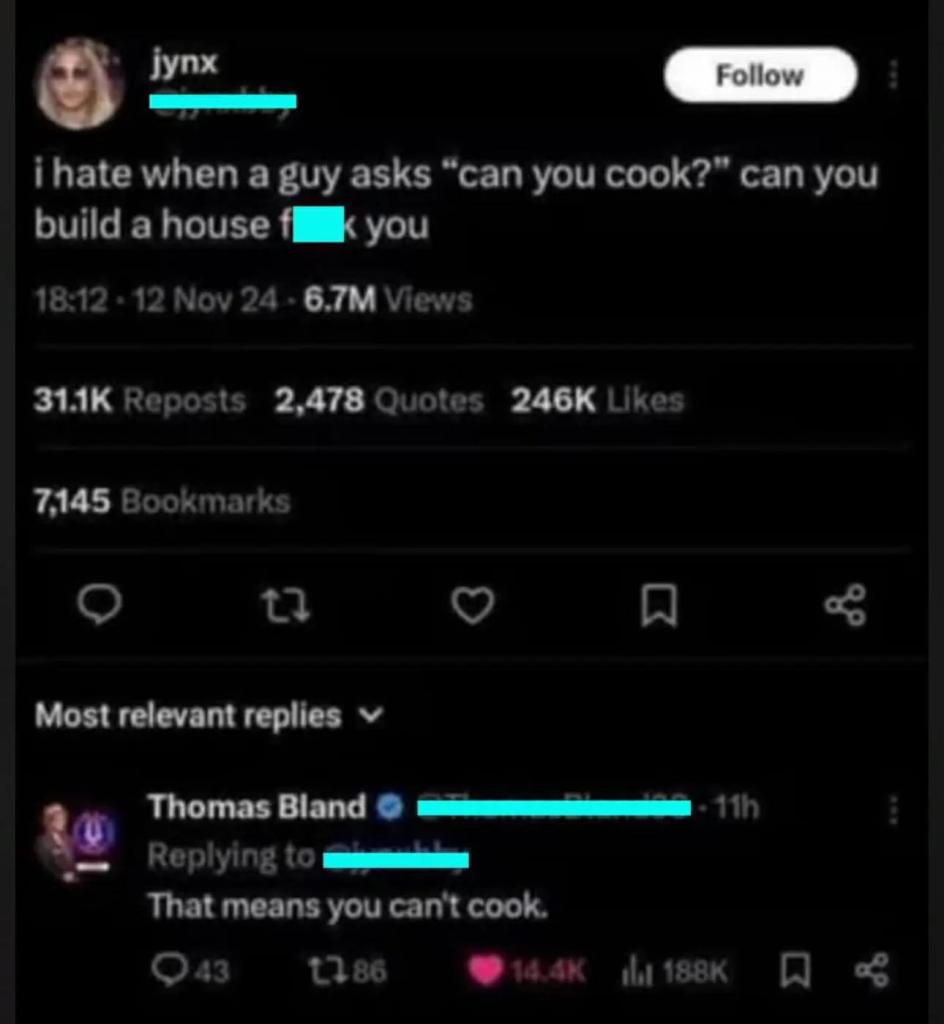Image resolution: width=944 pixels, height=1024 pixels.
Task: Bookmark Thomas Bland's reply
Action: pos(795,970)
